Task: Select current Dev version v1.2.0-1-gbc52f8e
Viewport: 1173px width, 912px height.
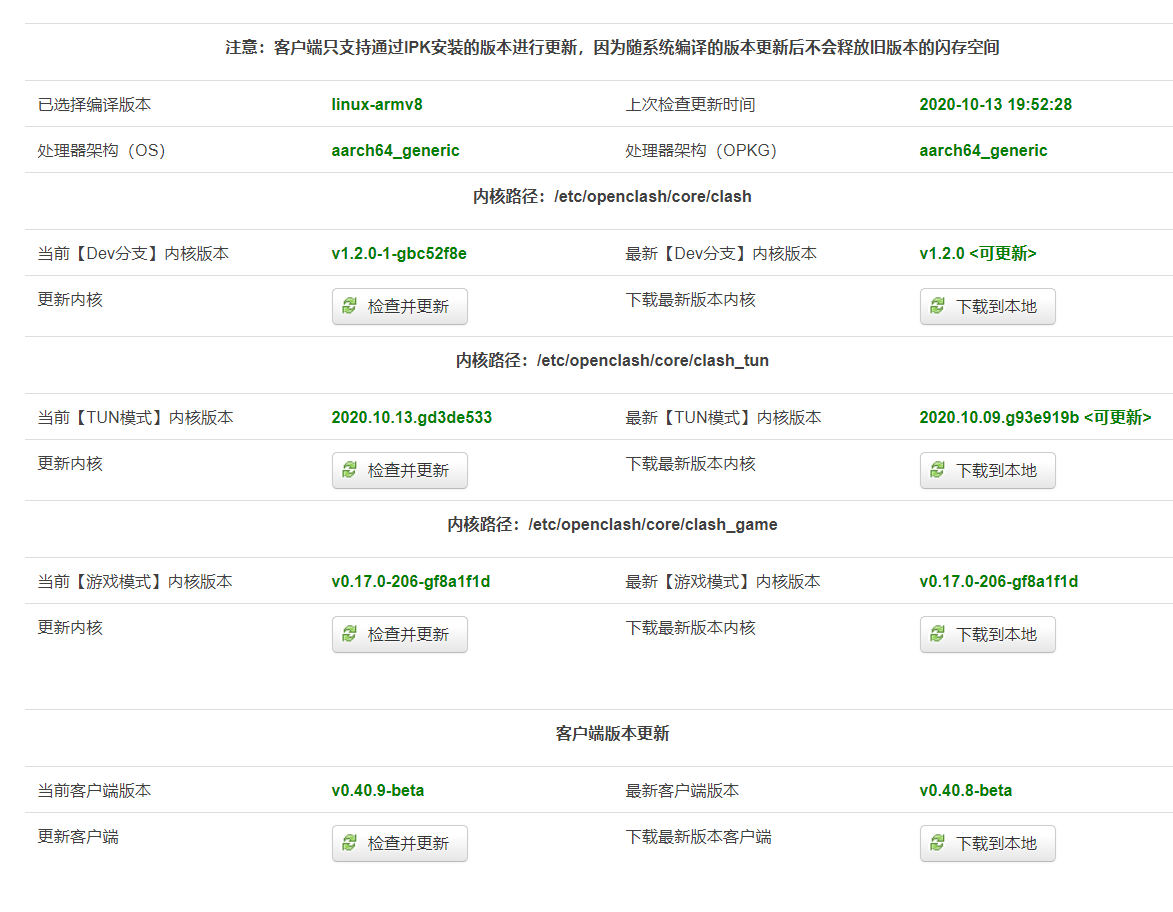Action: (x=399, y=254)
